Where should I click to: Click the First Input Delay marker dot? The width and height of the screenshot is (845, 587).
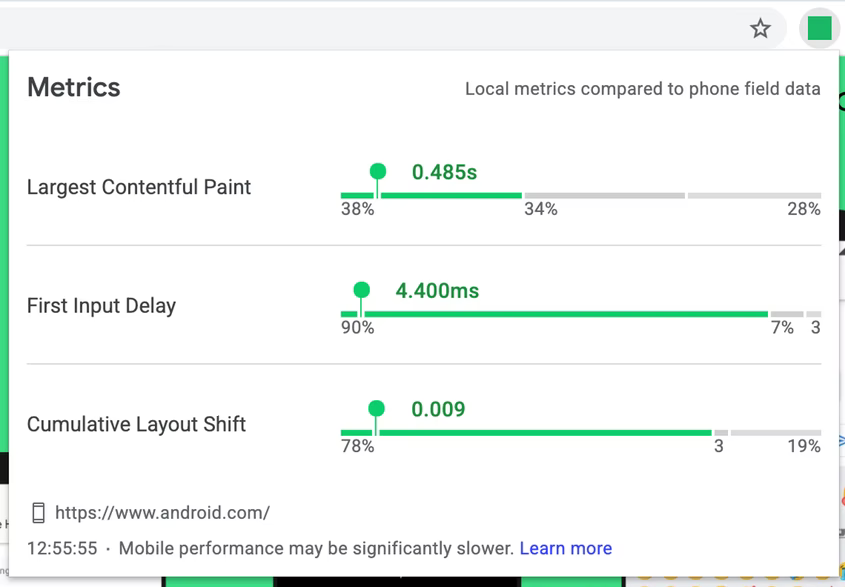362,290
